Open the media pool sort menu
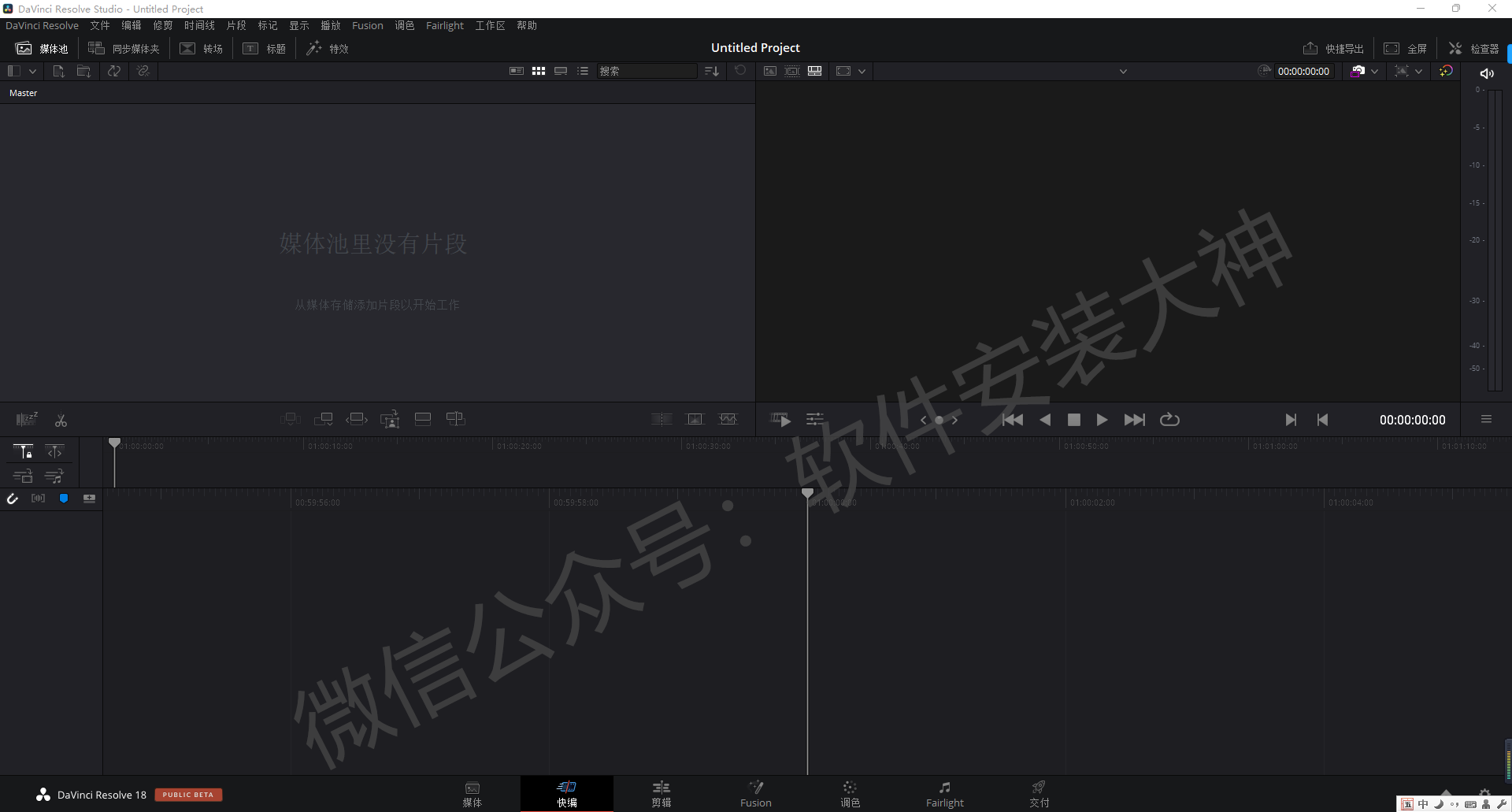The image size is (1512, 812). tap(712, 71)
